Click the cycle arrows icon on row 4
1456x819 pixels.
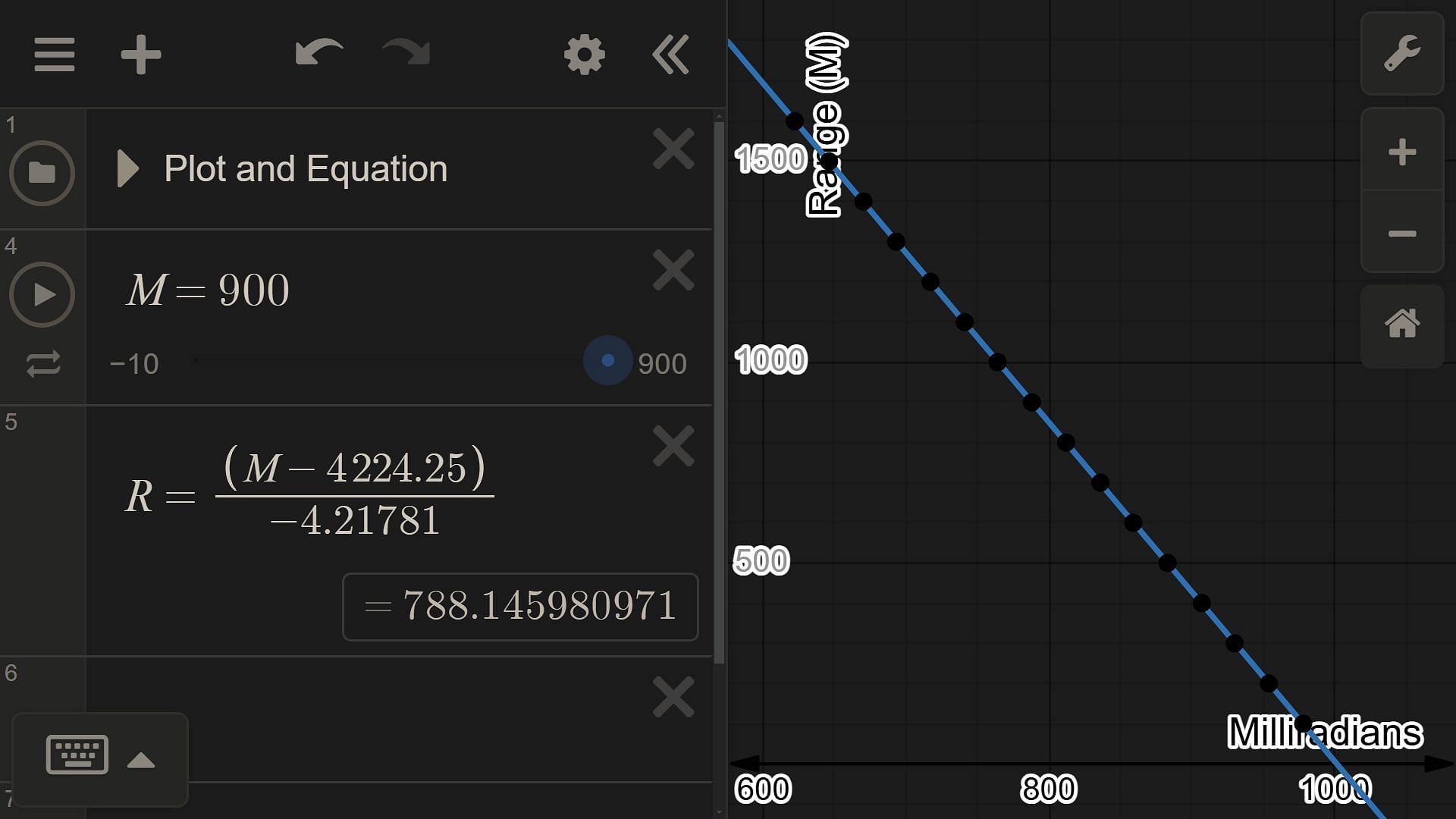[x=42, y=362]
